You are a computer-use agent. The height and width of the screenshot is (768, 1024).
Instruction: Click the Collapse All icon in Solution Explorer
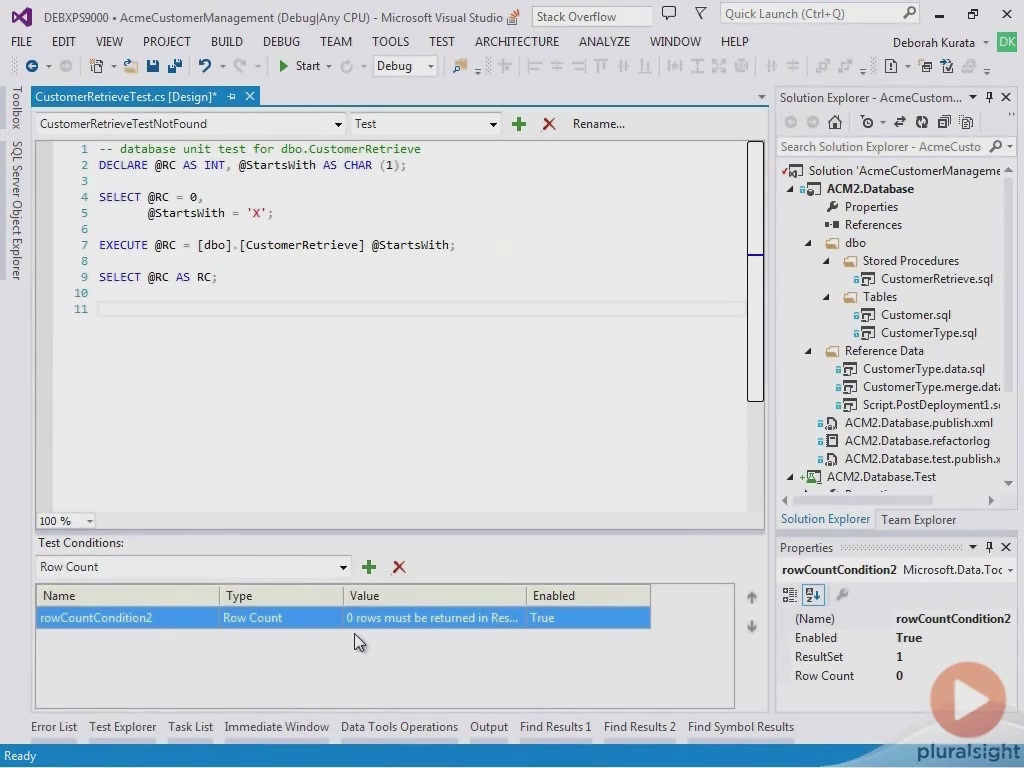pos(944,122)
